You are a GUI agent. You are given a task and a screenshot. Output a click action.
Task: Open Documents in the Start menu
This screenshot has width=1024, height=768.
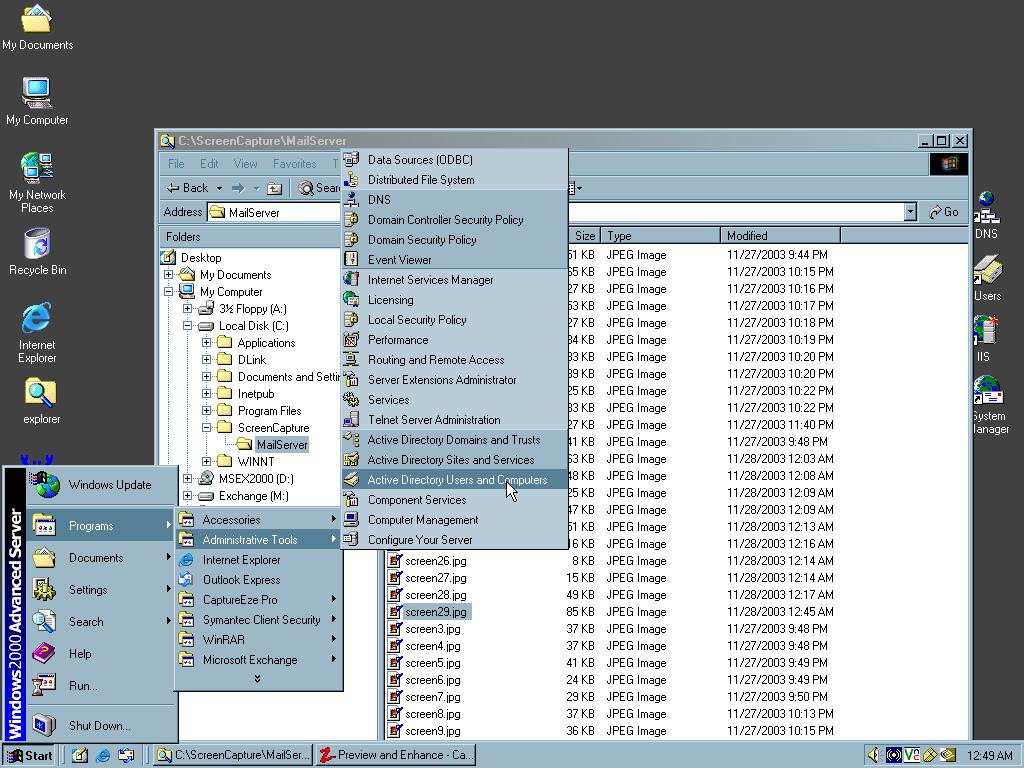click(x=101, y=558)
